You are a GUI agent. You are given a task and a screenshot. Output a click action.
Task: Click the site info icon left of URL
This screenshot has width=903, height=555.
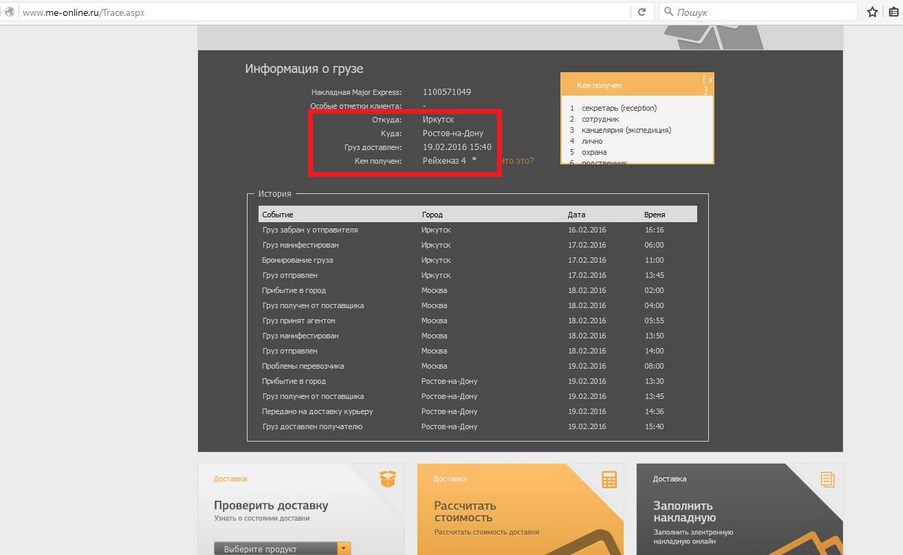pyautogui.click(x=10, y=12)
